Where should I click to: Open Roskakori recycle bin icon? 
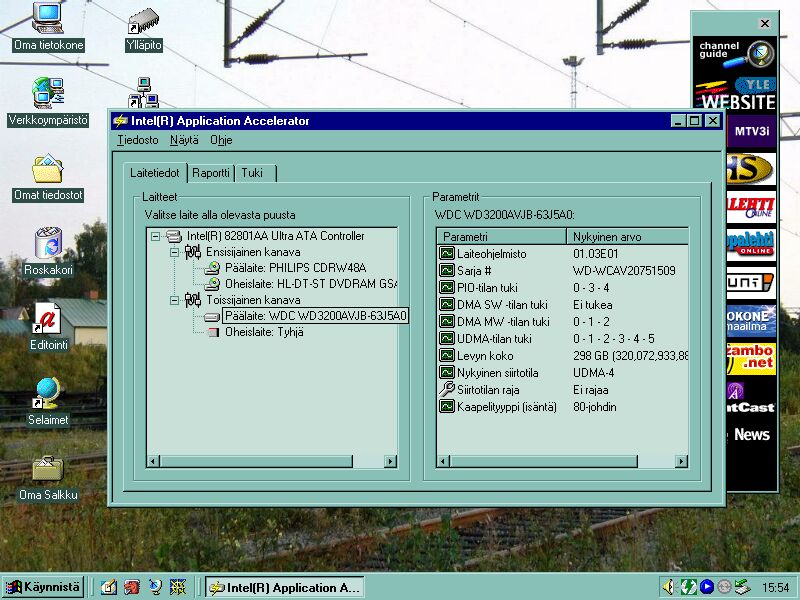pos(47,245)
